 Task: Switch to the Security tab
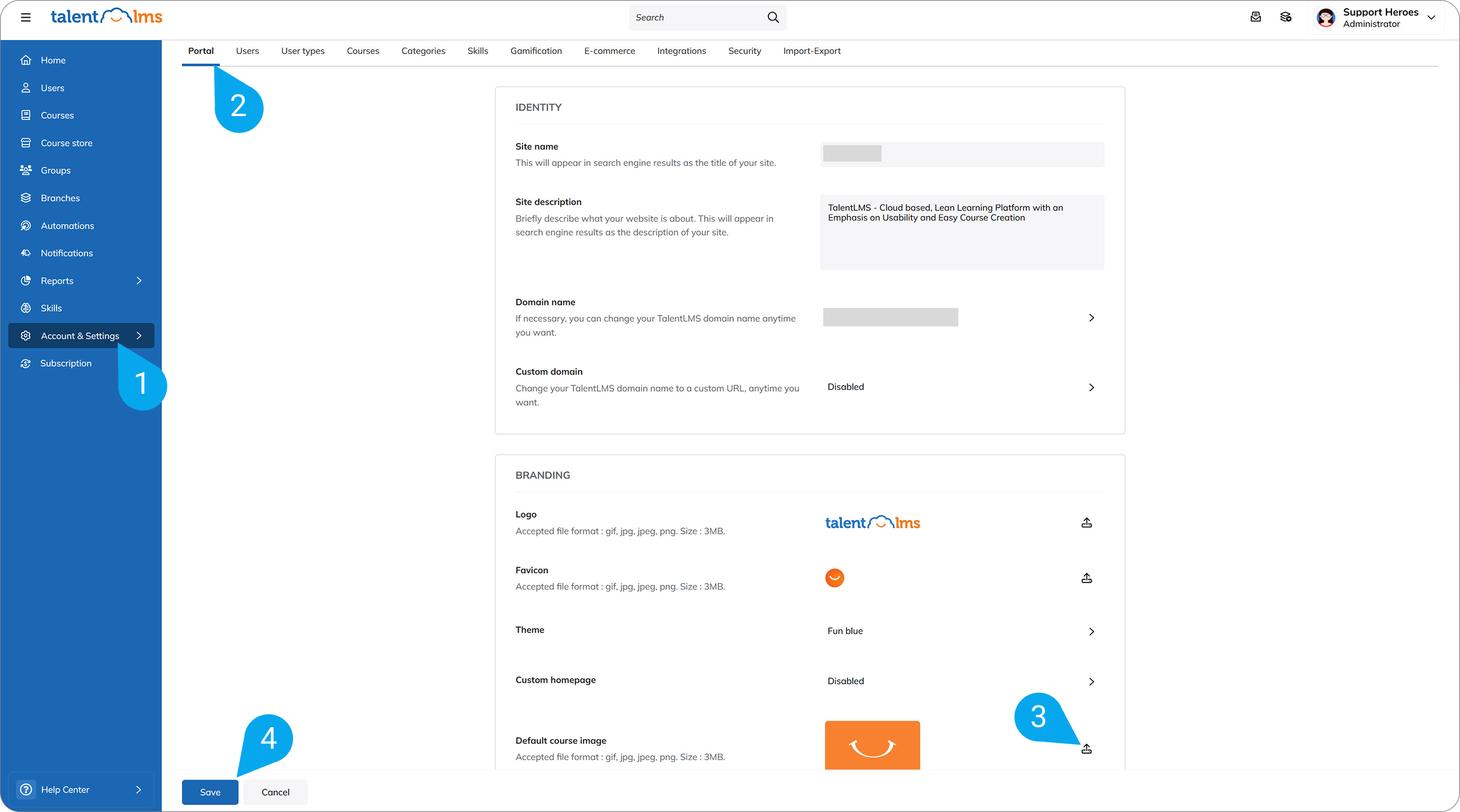coord(744,51)
